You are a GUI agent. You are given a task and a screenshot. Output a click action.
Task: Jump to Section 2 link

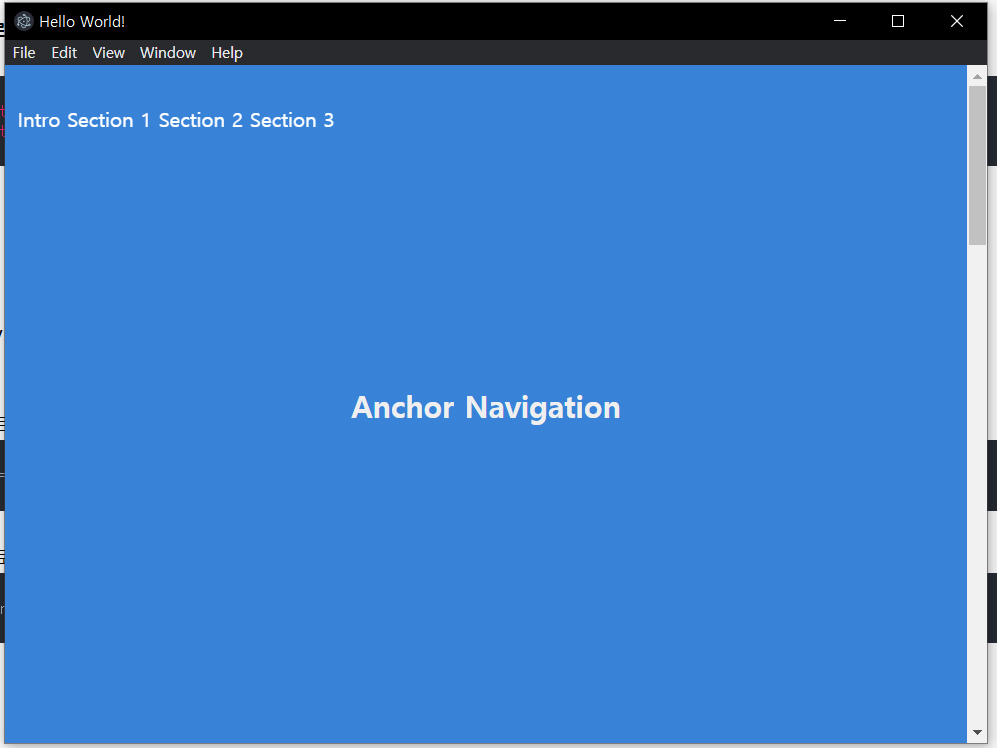(200, 120)
